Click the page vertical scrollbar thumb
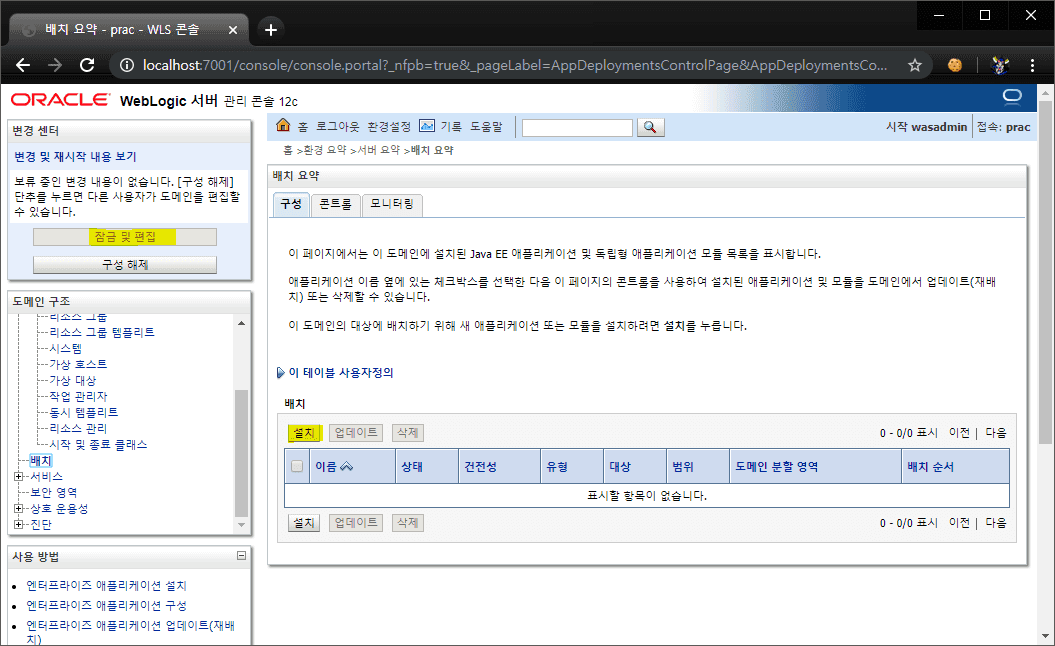 [1045, 273]
